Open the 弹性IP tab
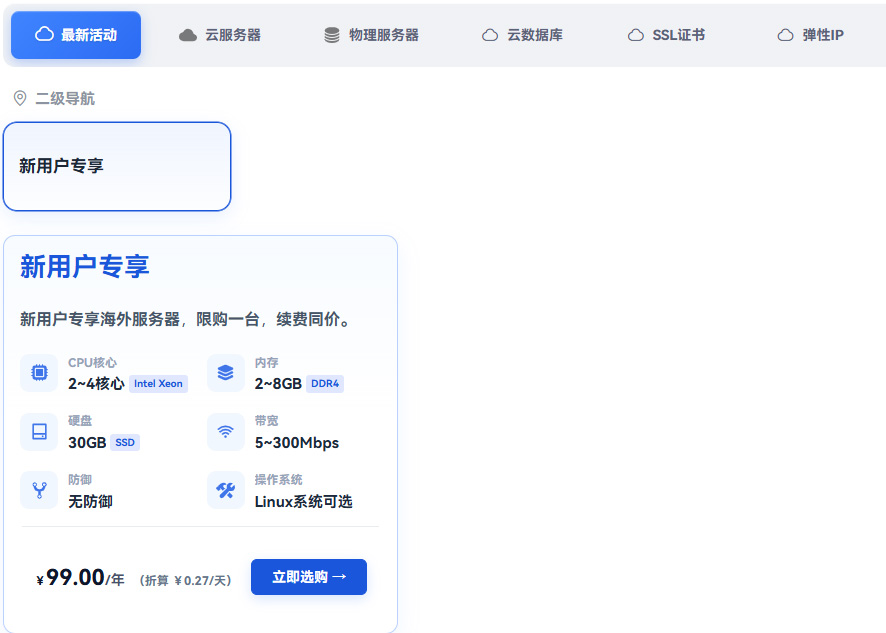This screenshot has width=886, height=633. 810,35
